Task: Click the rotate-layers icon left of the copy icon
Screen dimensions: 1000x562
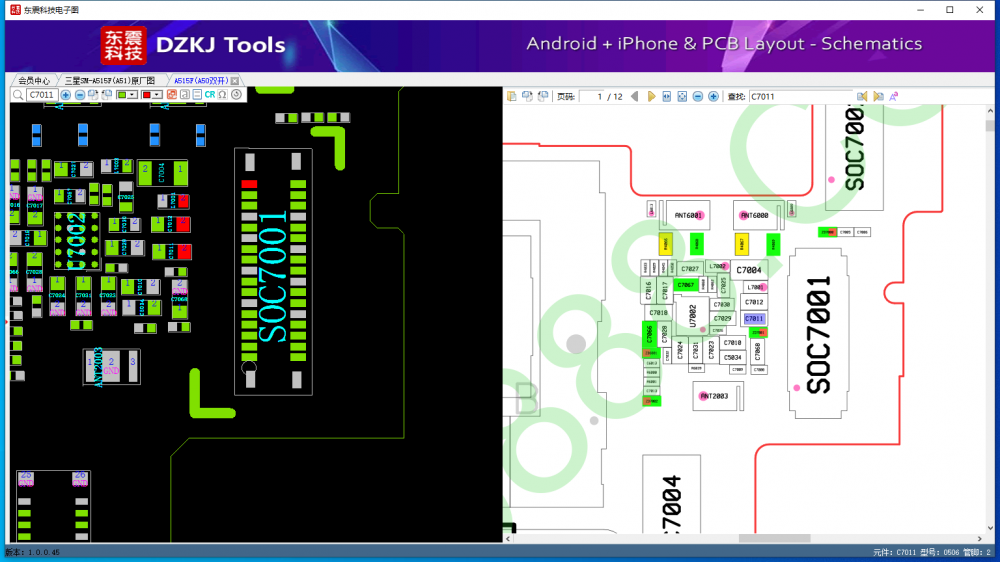Action: click(x=93, y=95)
